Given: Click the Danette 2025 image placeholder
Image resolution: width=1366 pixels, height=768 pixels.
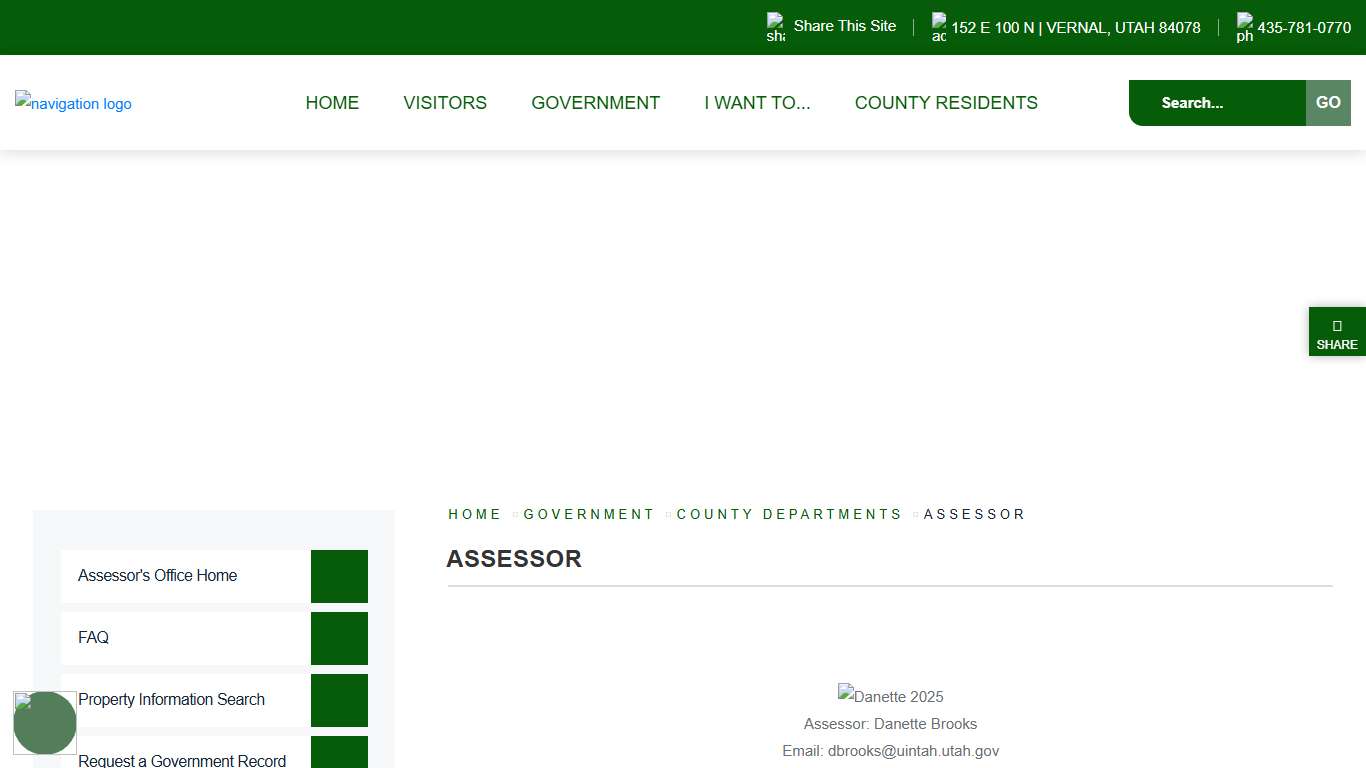Looking at the screenshot, I should [890, 695].
